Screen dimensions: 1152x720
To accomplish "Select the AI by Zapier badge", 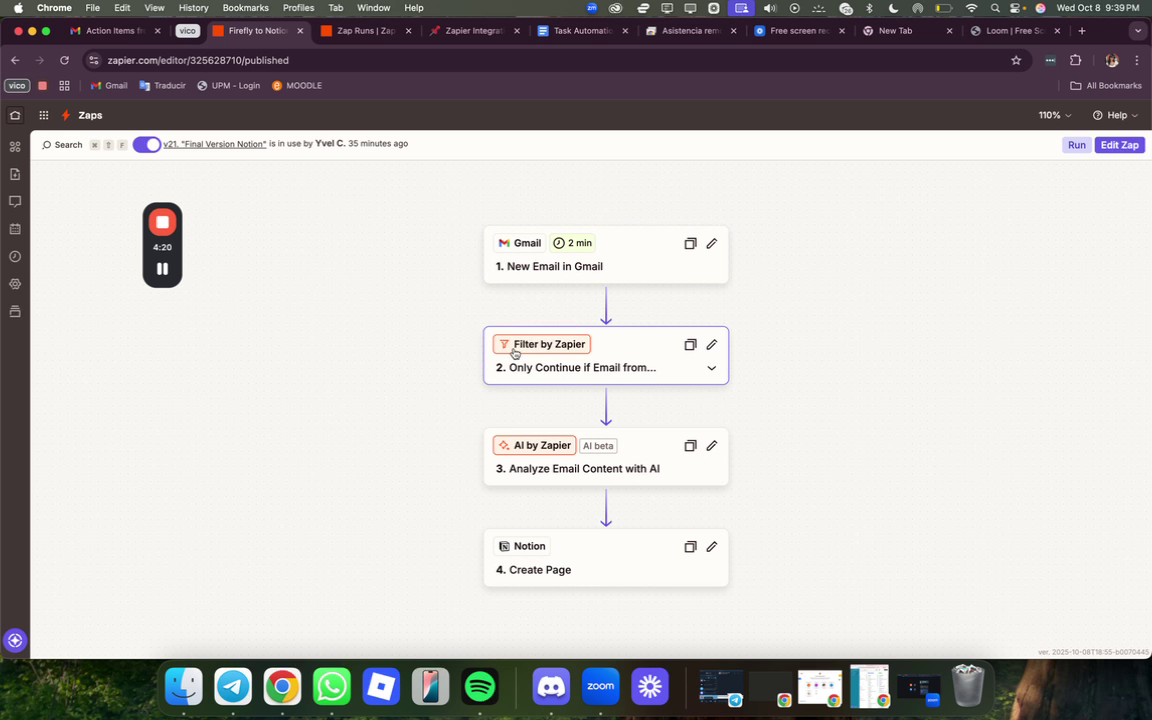I will pos(535,445).
